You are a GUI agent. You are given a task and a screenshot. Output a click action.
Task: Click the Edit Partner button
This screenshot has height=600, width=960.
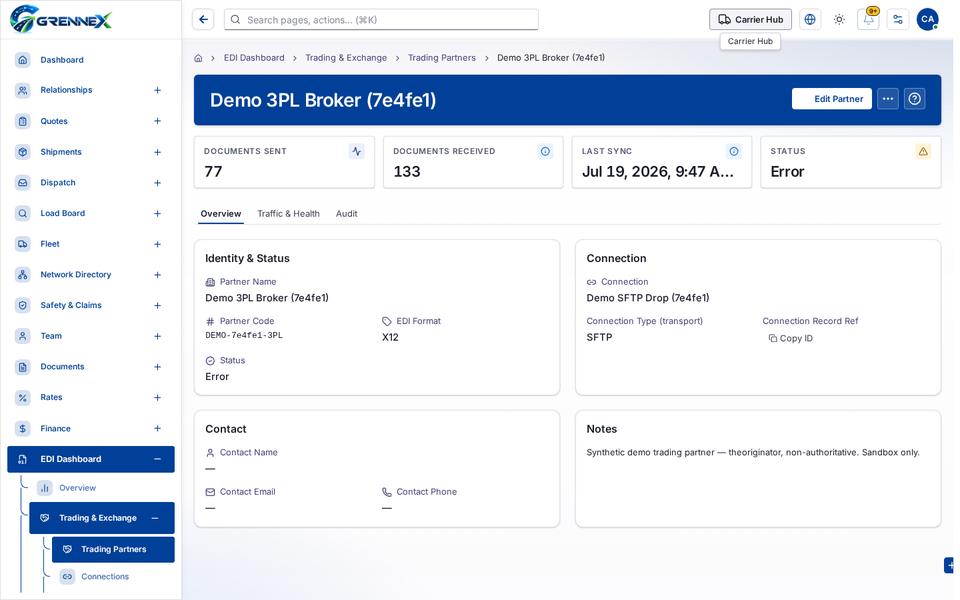(x=831, y=99)
